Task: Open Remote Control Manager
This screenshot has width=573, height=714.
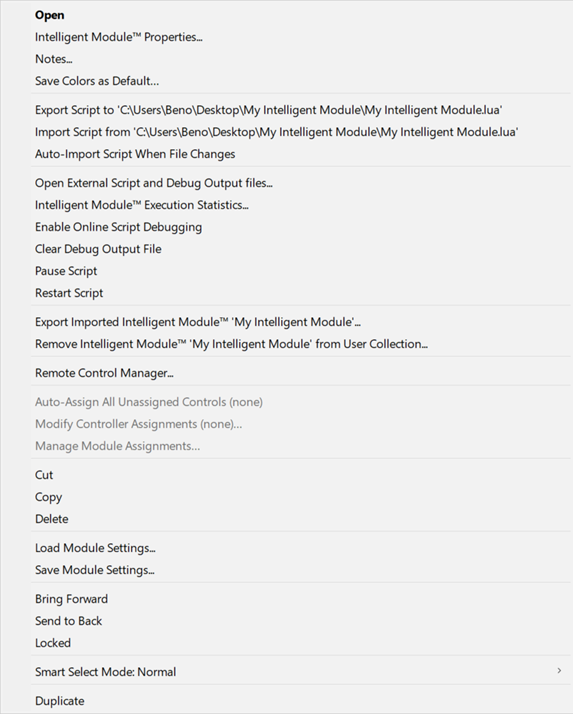Action: 104,373
